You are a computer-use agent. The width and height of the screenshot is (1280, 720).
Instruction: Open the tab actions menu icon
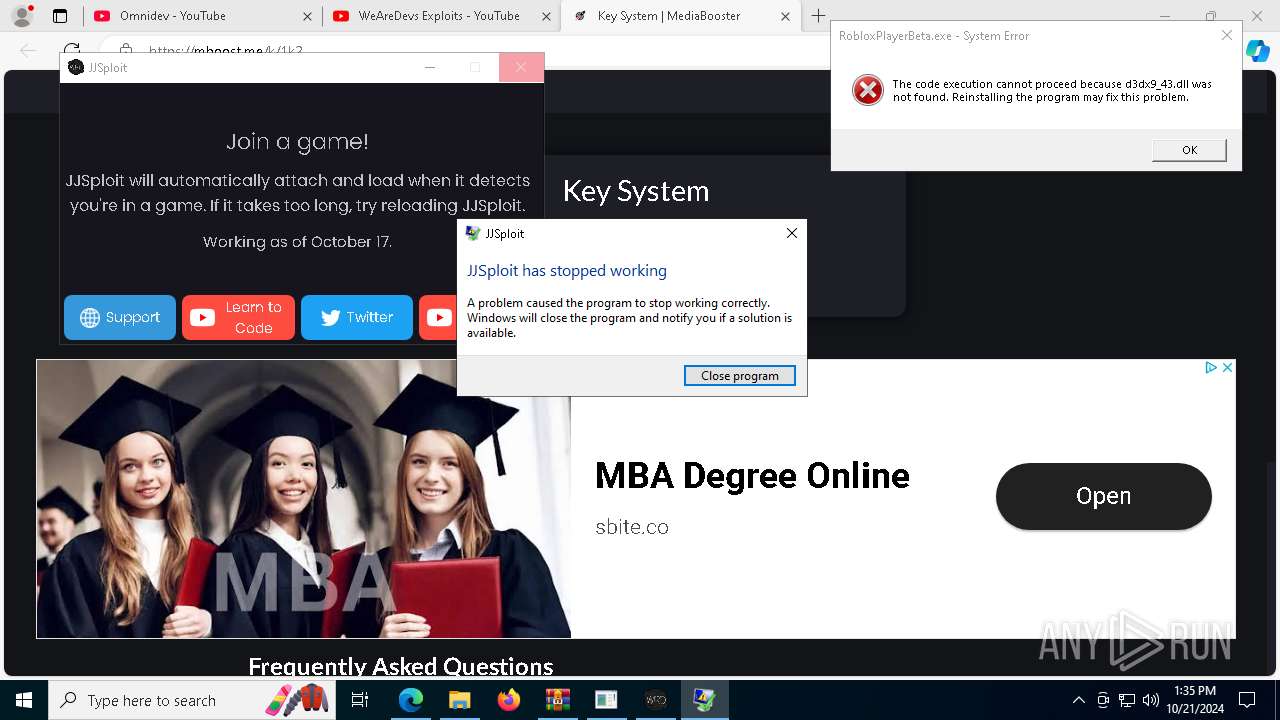point(60,16)
